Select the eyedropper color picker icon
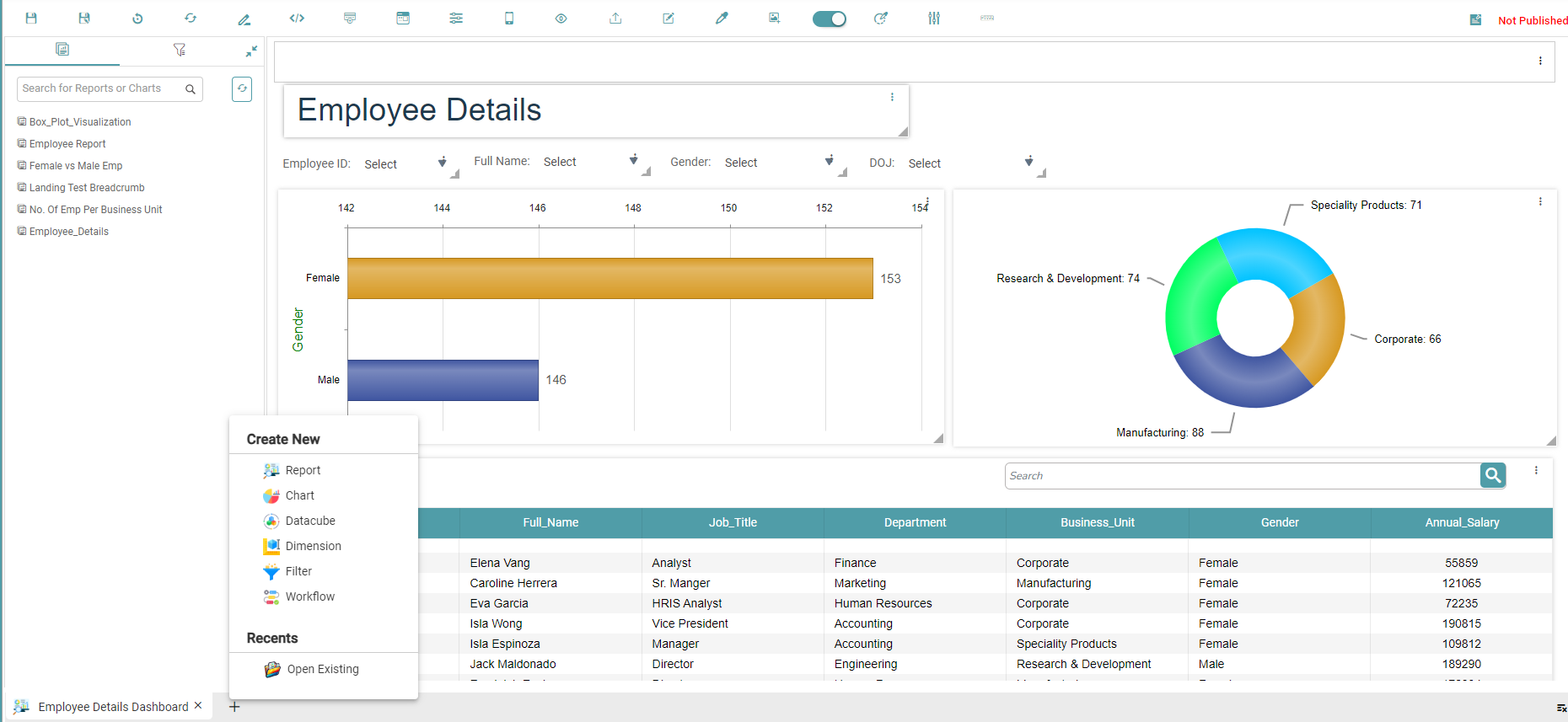Viewport: 1568px width, 722px height. pyautogui.click(x=722, y=19)
